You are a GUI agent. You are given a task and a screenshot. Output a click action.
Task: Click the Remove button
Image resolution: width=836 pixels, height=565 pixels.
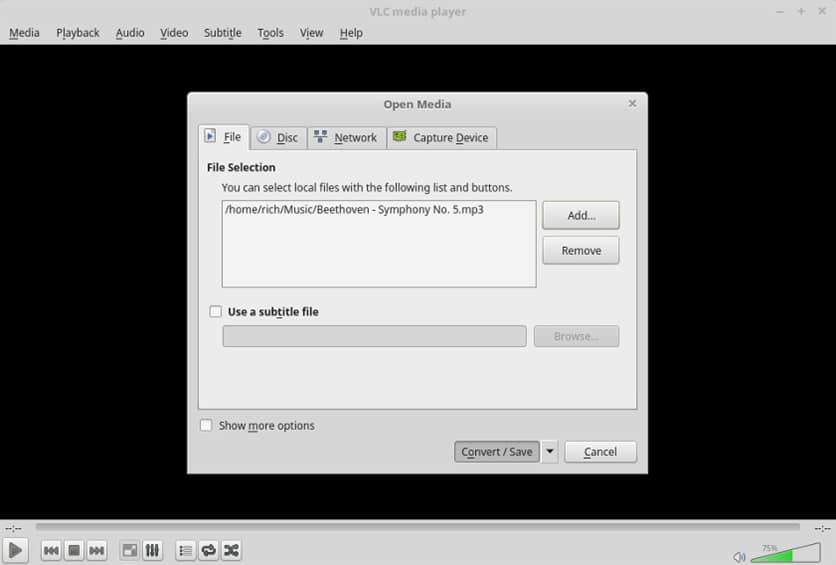pyautogui.click(x=581, y=251)
